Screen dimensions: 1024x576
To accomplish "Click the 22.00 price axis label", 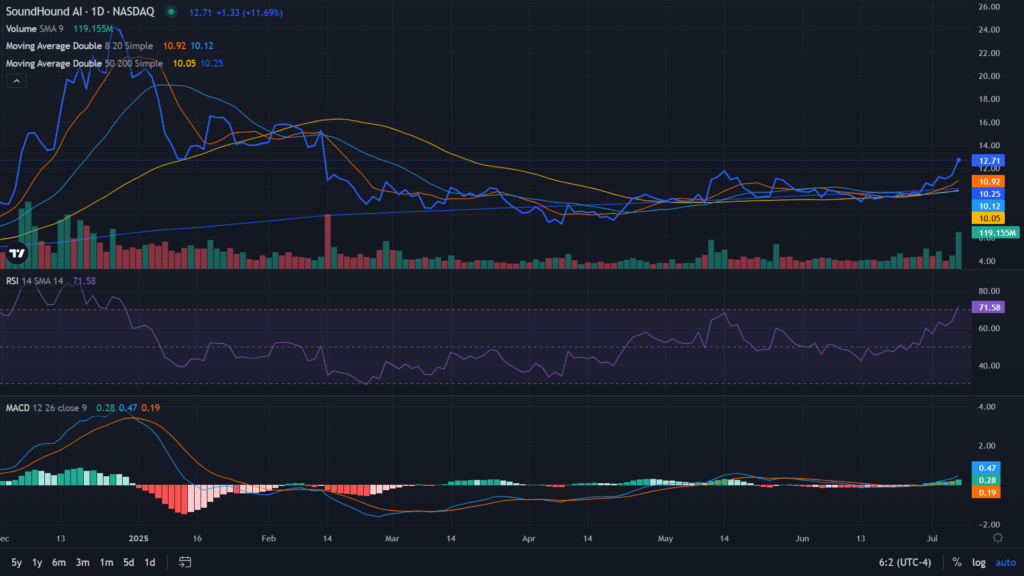I will tap(989, 53).
